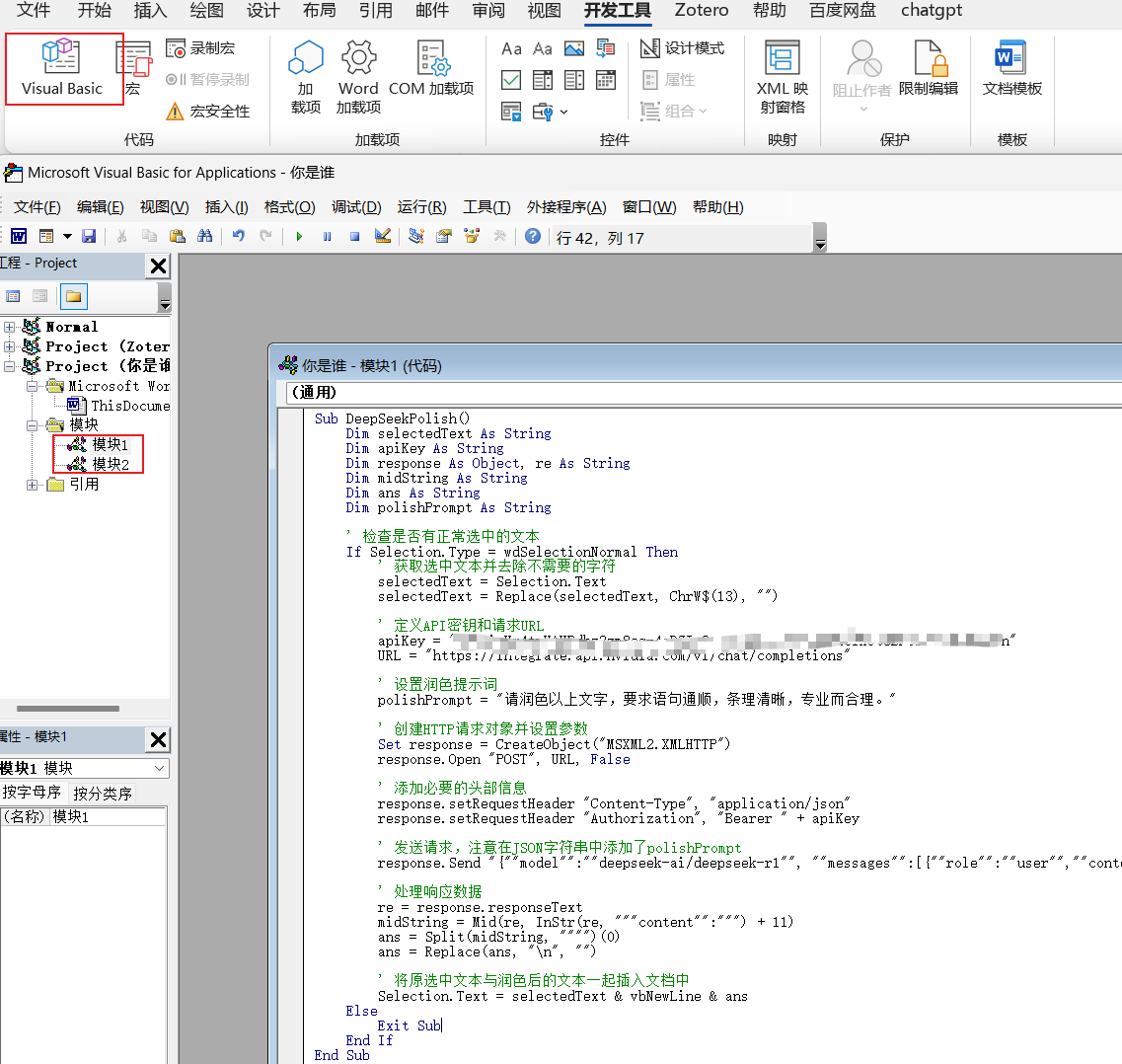The width and height of the screenshot is (1122, 1064).
Task: Insert a picture content control
Action: pos(574,48)
